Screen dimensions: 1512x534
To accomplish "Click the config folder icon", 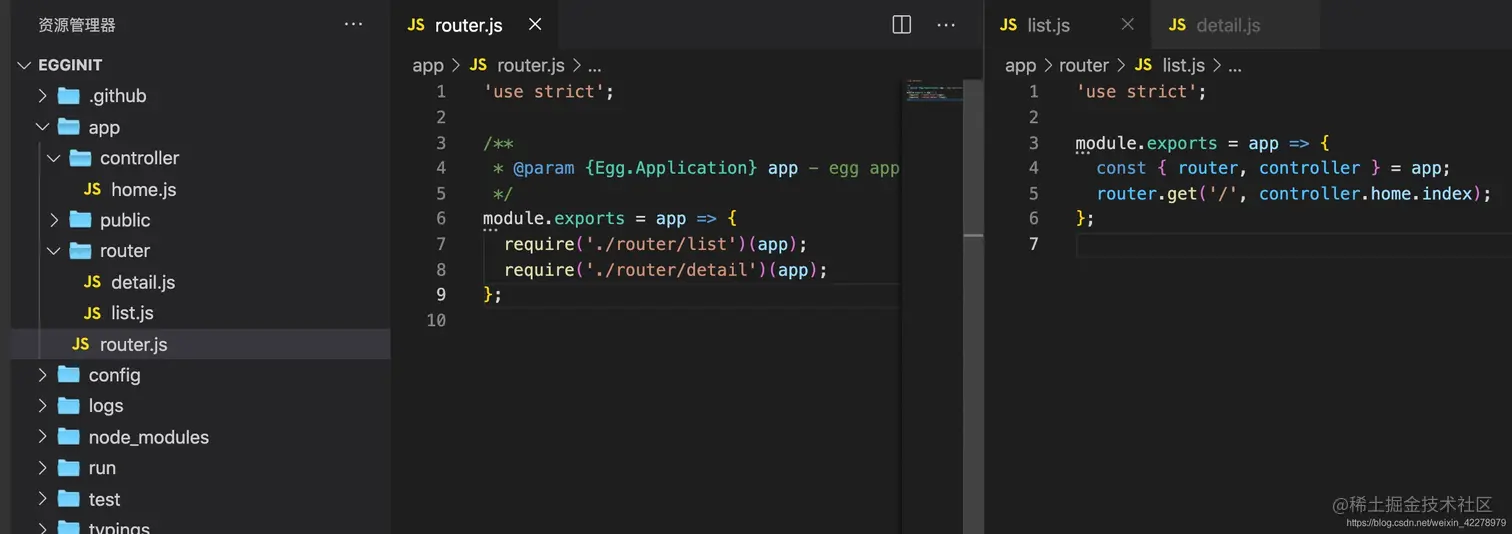I will [68, 375].
